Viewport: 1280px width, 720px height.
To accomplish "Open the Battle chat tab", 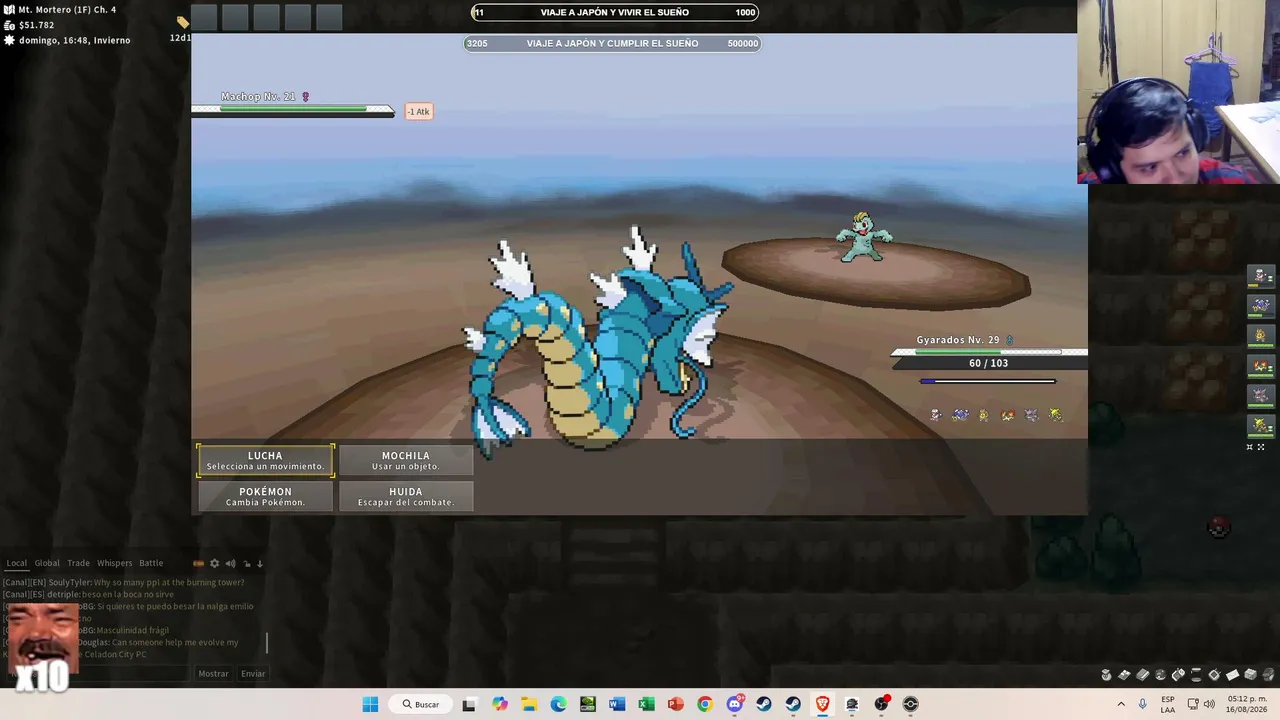I will coord(151,563).
